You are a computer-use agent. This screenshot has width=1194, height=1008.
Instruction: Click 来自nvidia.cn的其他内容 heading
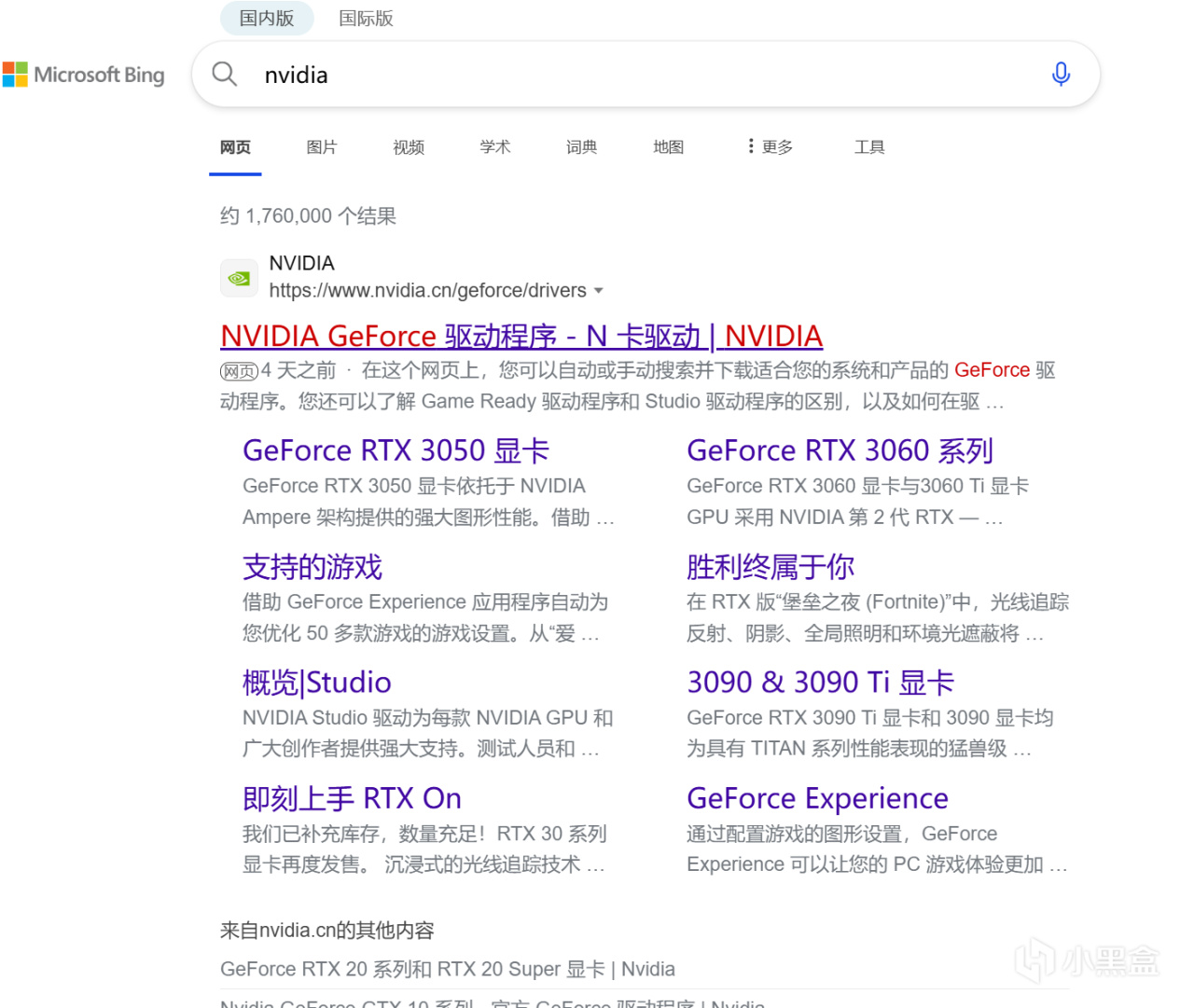coord(327,931)
